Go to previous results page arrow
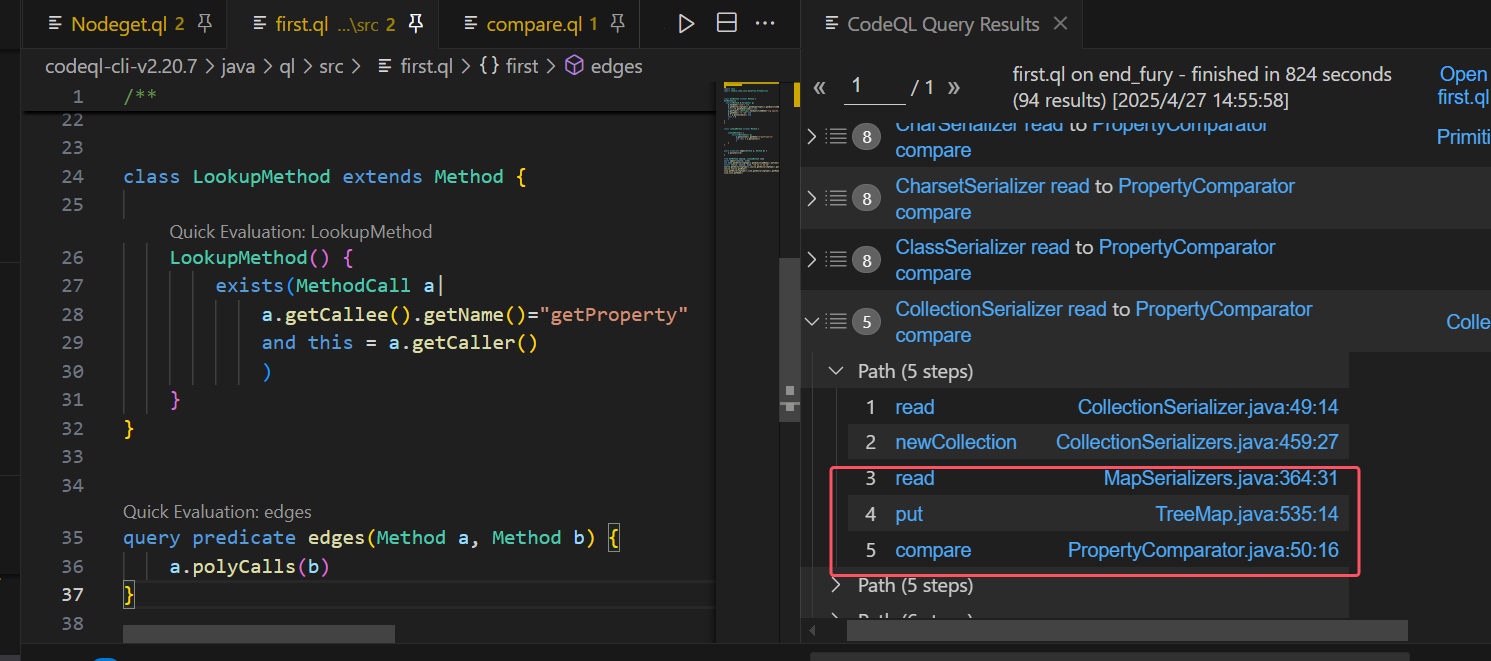The height and width of the screenshot is (661, 1491). 820,87
